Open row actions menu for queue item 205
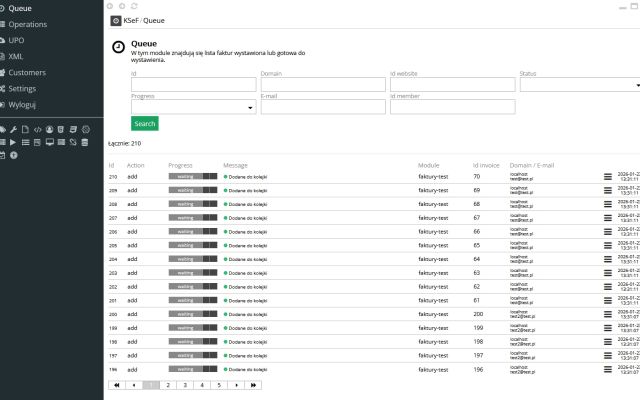 click(606, 245)
